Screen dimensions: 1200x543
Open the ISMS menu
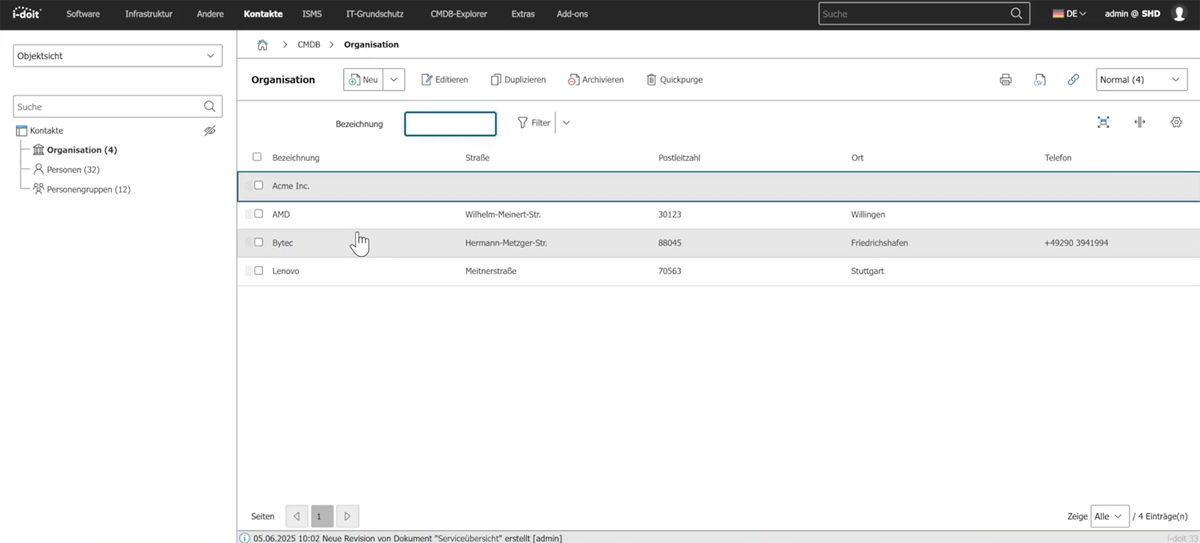312,14
